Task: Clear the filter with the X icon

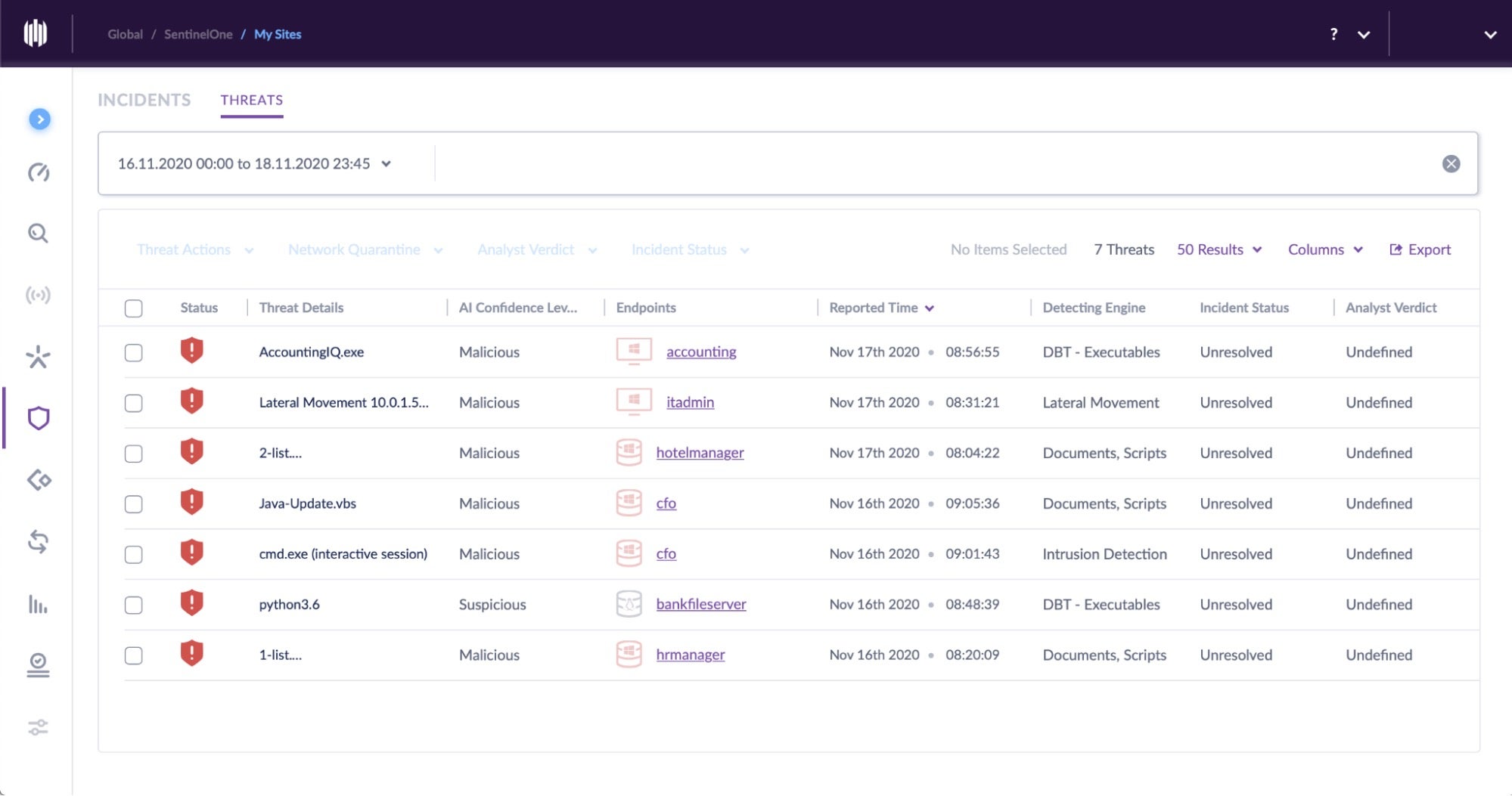Action: coord(1450,164)
